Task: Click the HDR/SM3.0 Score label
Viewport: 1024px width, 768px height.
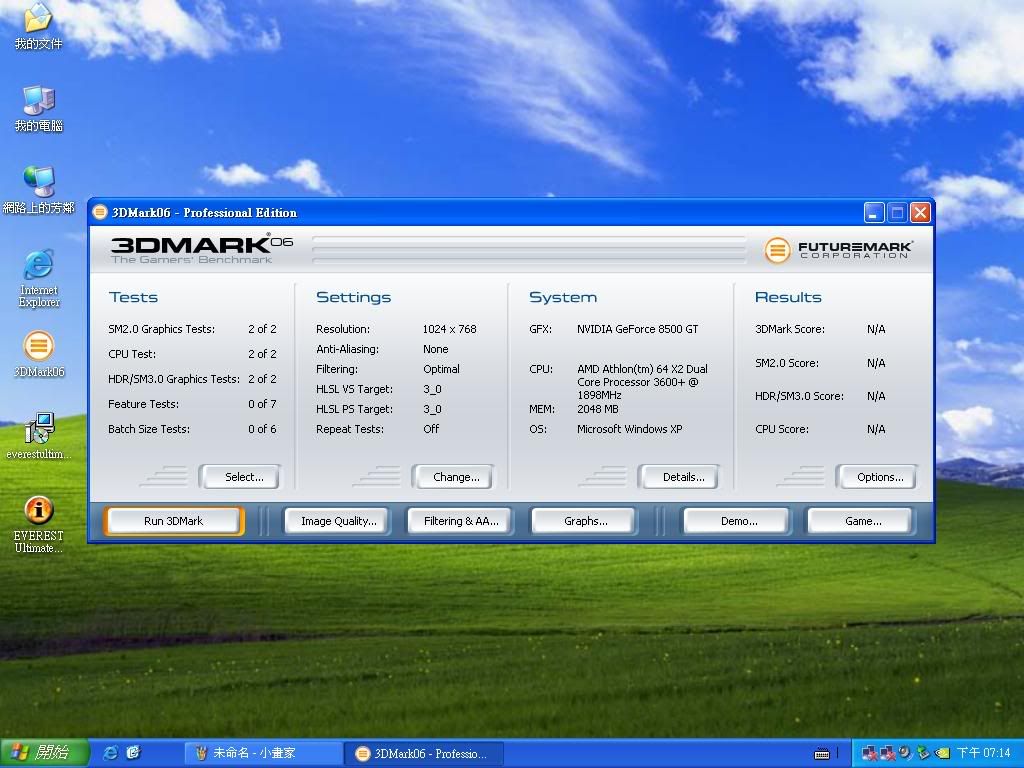Action: pos(799,396)
